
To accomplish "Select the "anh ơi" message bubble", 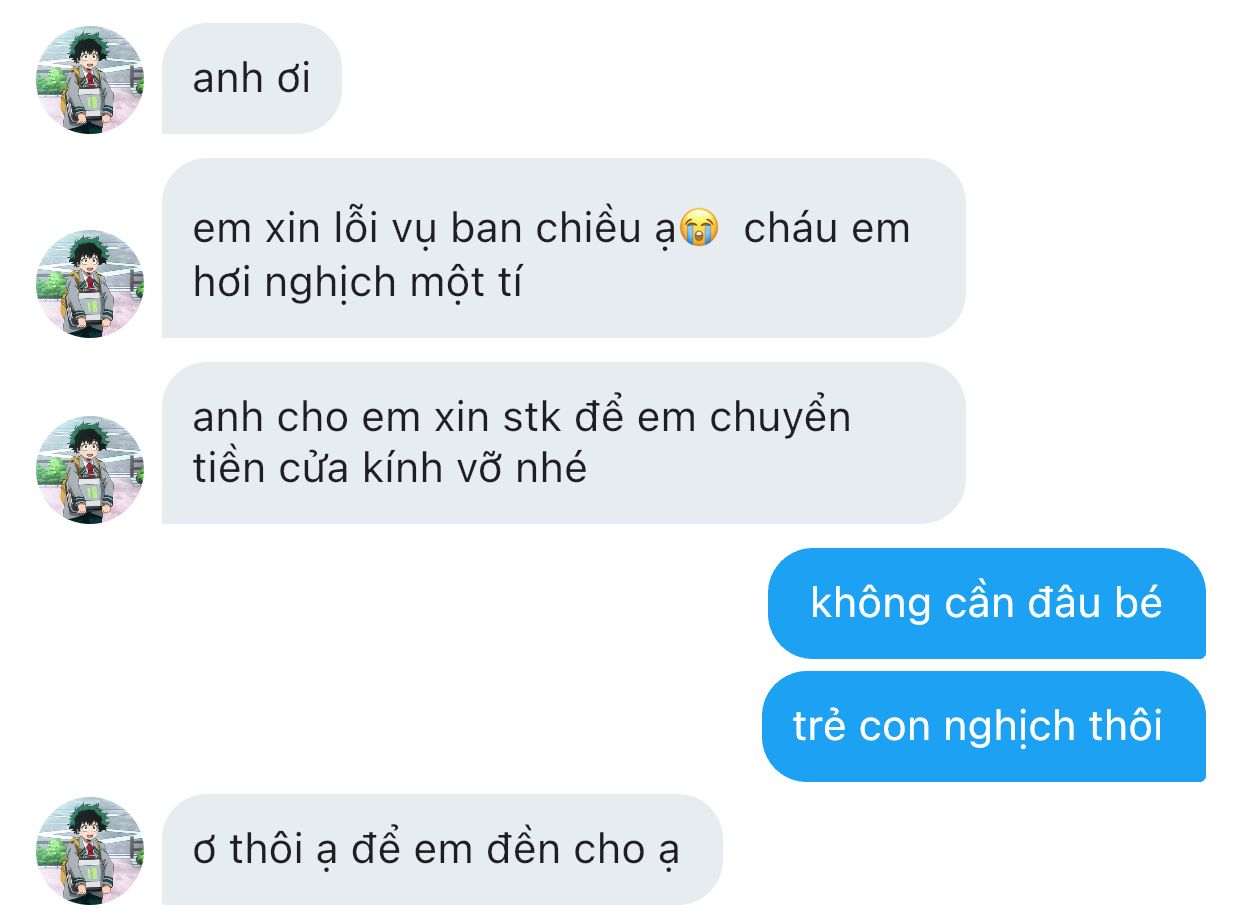I will point(252,78).
